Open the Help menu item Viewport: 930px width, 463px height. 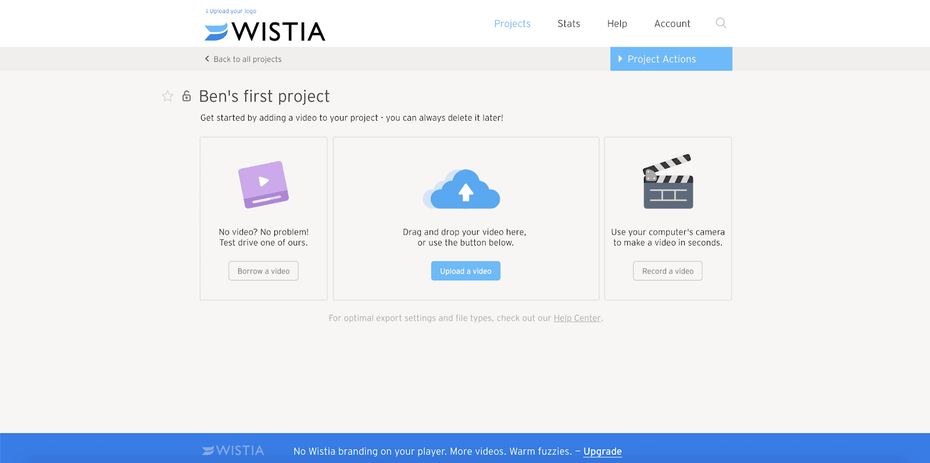pyautogui.click(x=617, y=24)
